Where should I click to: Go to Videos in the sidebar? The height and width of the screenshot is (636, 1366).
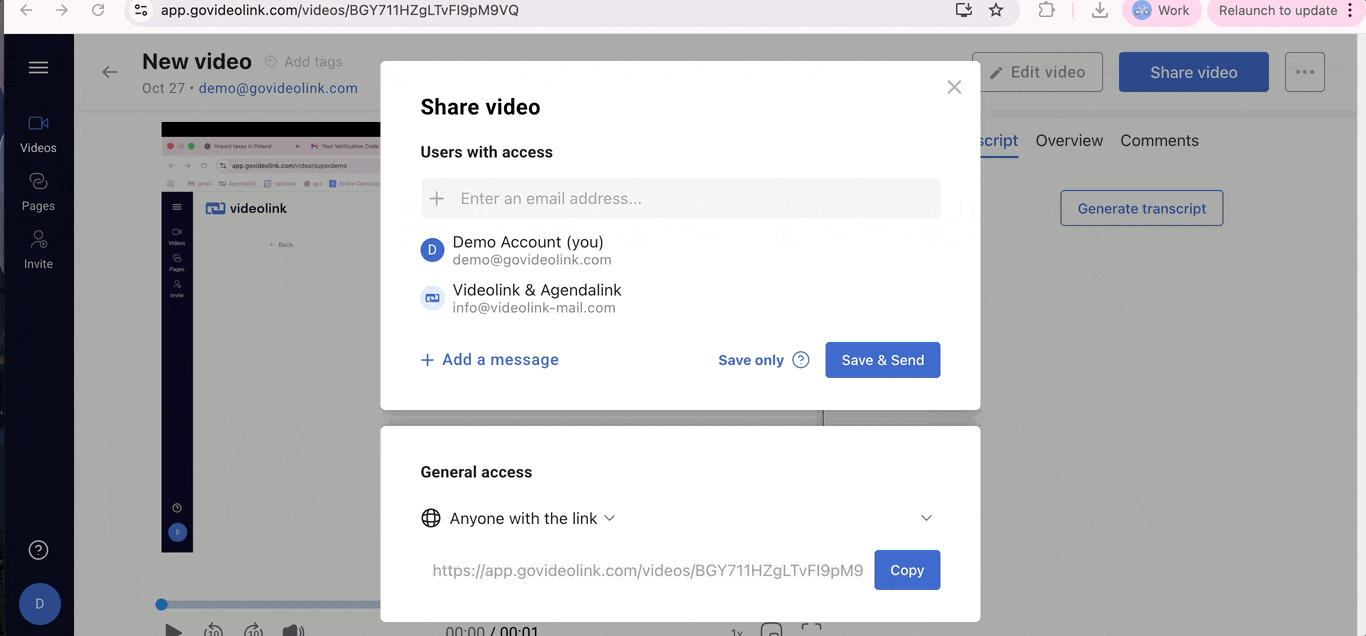point(38,133)
